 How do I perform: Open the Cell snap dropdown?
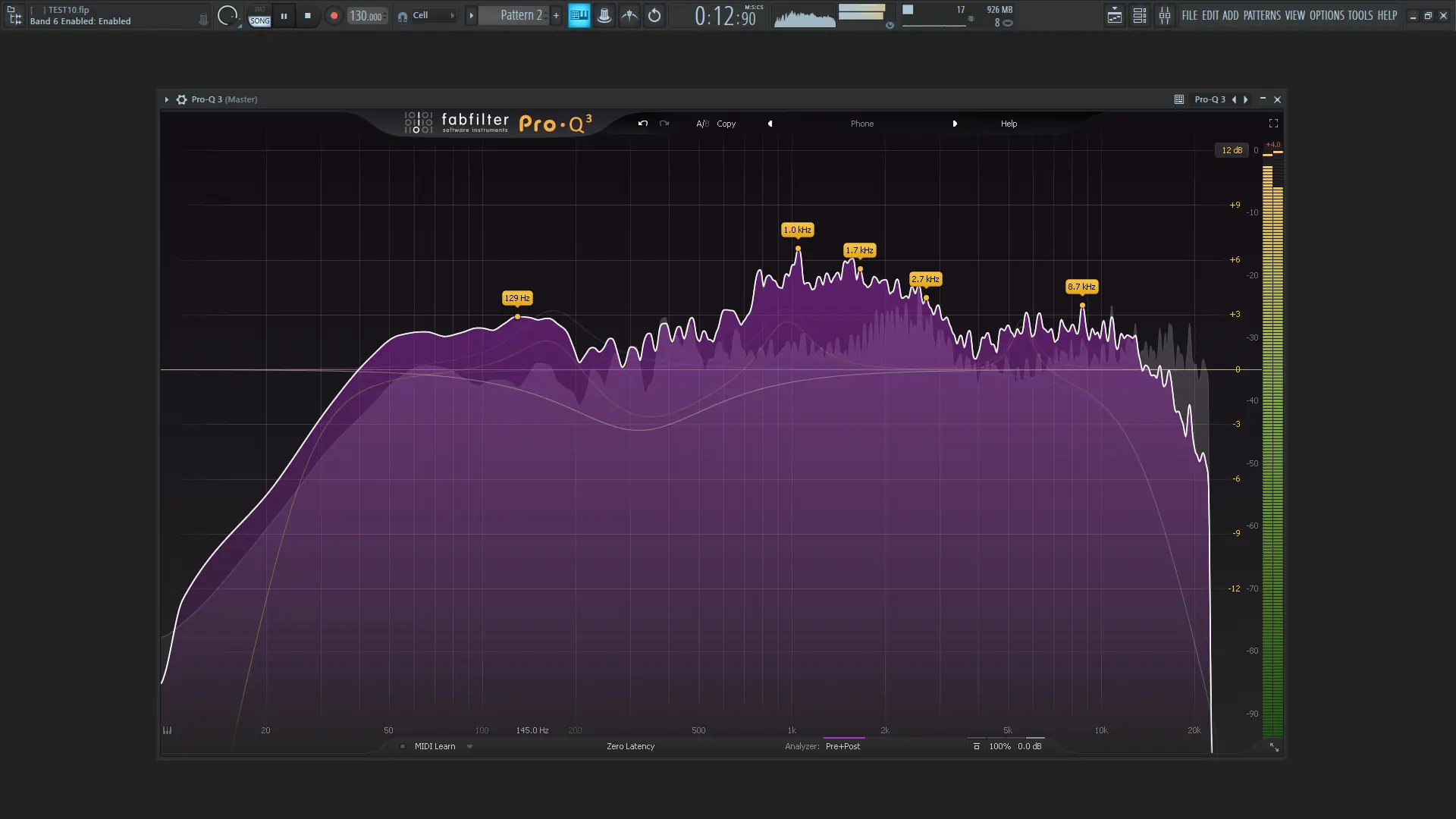point(434,15)
